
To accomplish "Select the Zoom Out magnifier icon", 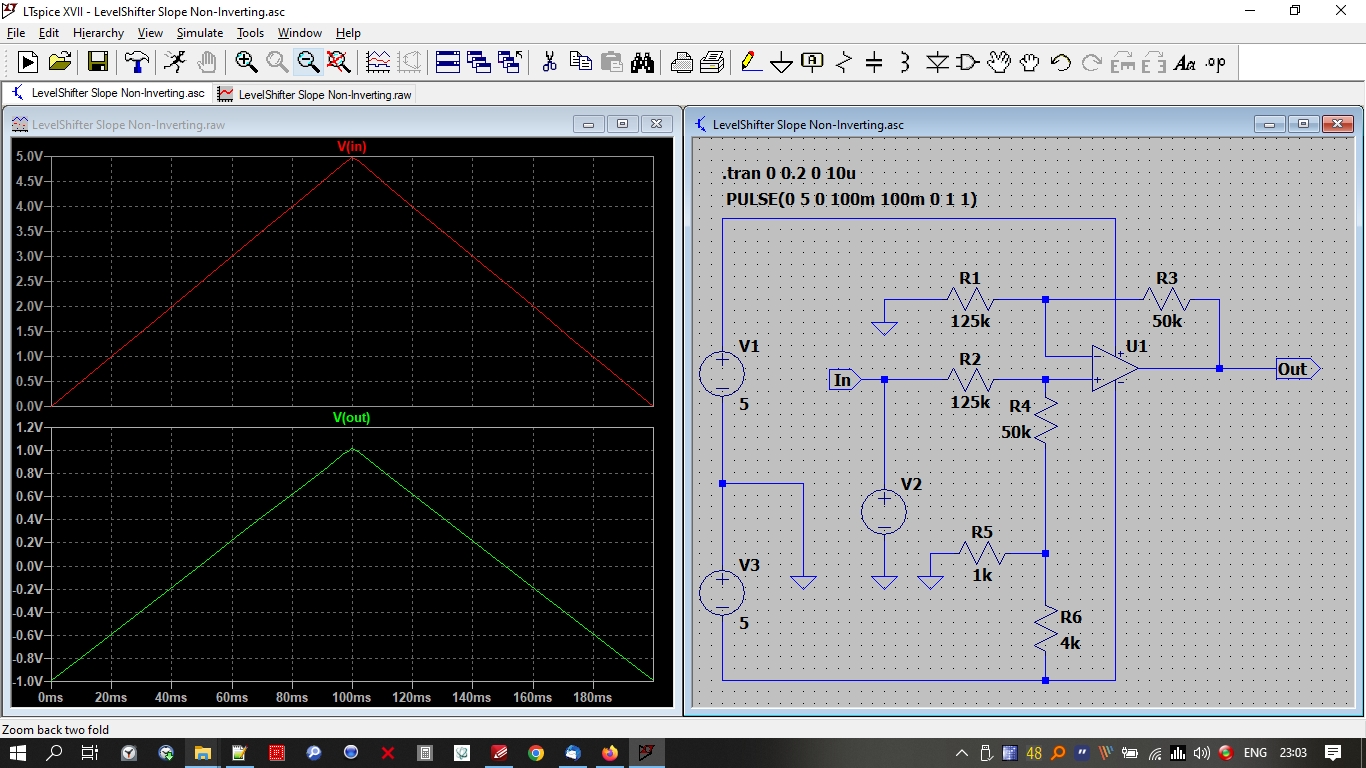I will click(308, 62).
